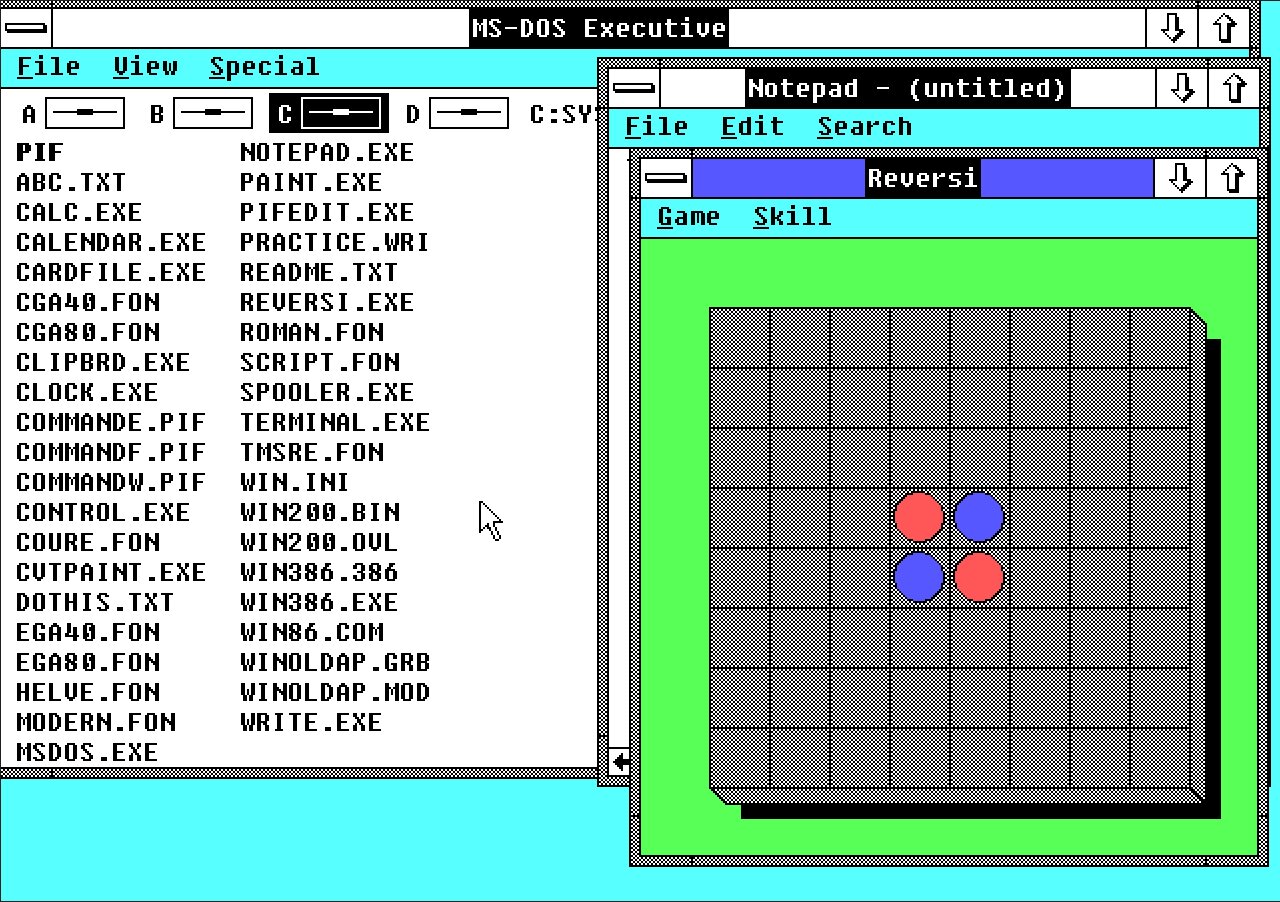Open the Special menu in MS-DOS Executive
The width and height of the screenshot is (1280, 902).
click(x=264, y=67)
